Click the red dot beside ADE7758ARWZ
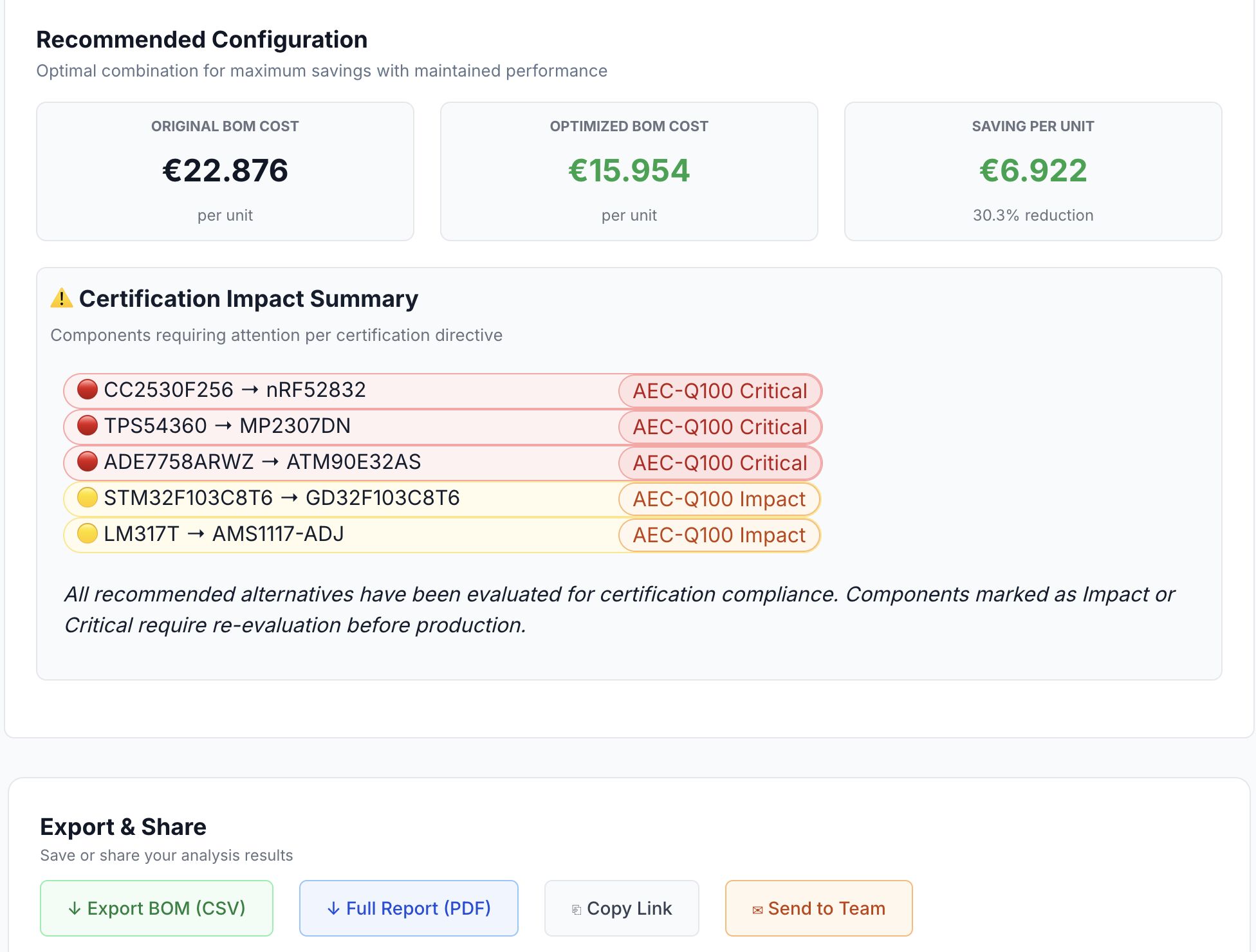The height and width of the screenshot is (952, 1256). (x=87, y=462)
